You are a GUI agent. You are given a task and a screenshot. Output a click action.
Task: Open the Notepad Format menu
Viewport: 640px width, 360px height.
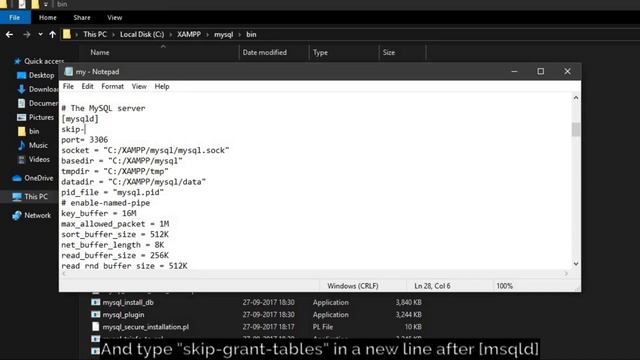pyautogui.click(x=113, y=87)
